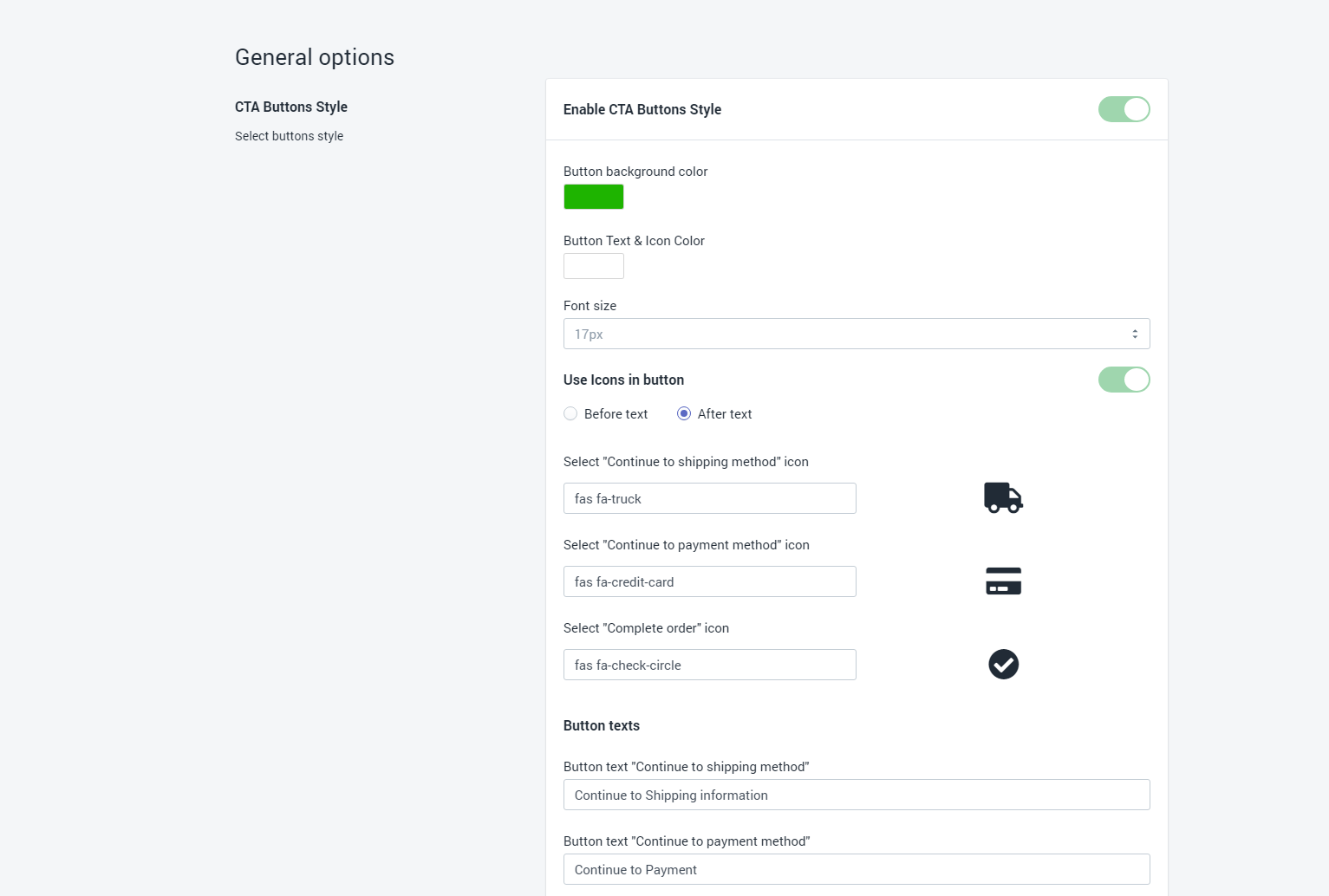
Task: Click the truck icon preview
Action: click(1003, 498)
